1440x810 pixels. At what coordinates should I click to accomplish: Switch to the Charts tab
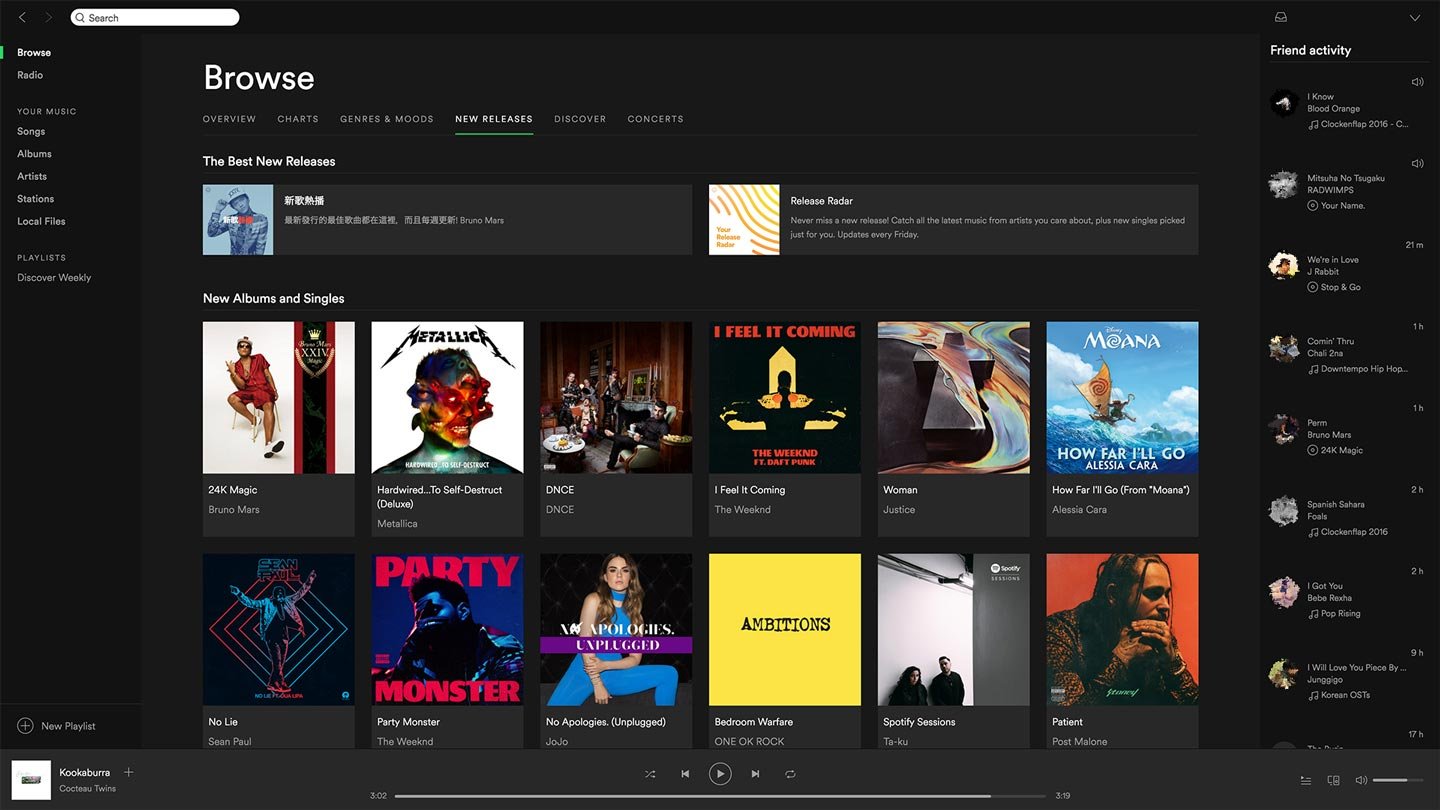tap(298, 119)
